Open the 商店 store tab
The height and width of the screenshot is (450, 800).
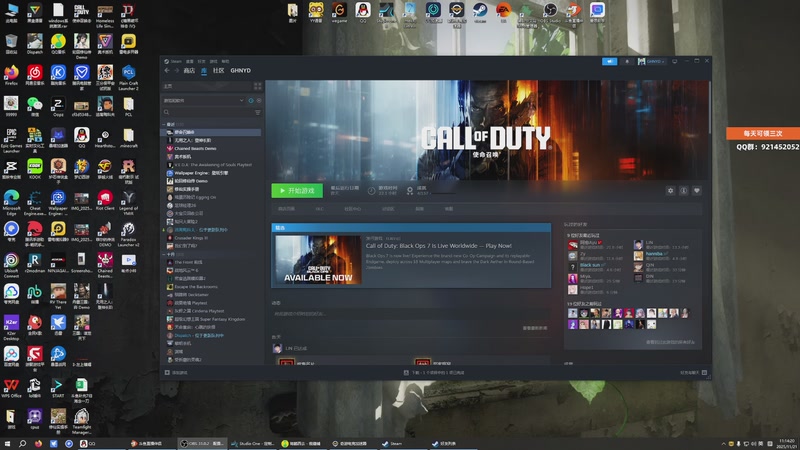(x=189, y=70)
